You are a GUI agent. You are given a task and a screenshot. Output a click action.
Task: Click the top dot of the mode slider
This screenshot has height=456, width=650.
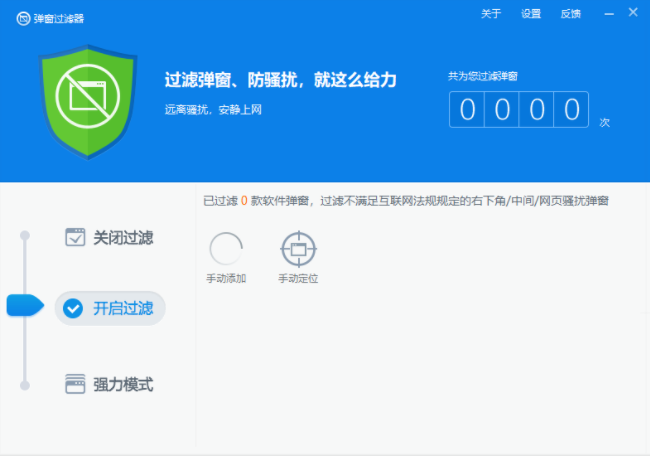(x=25, y=236)
